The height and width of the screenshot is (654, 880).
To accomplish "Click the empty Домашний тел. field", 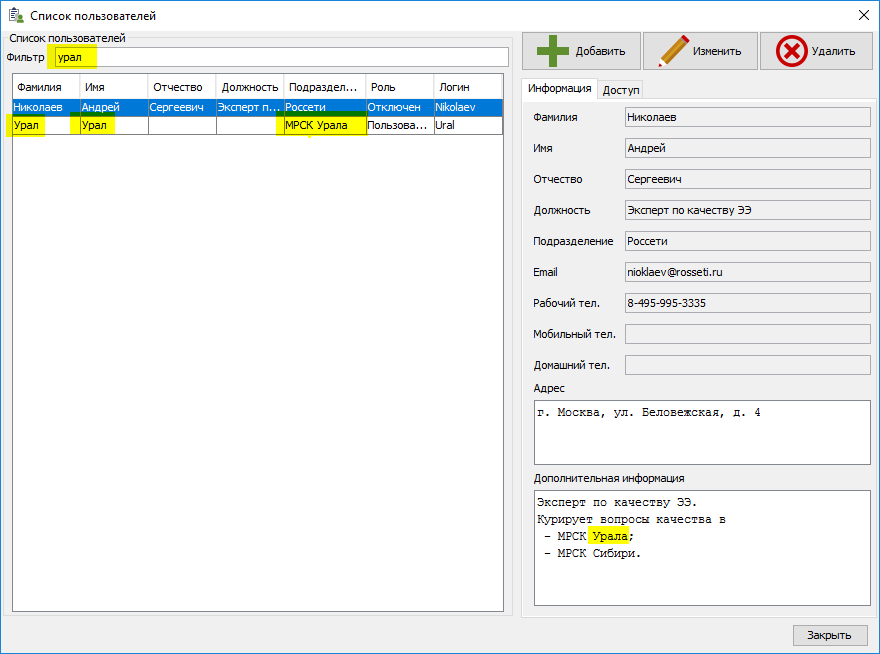I will coord(748,365).
